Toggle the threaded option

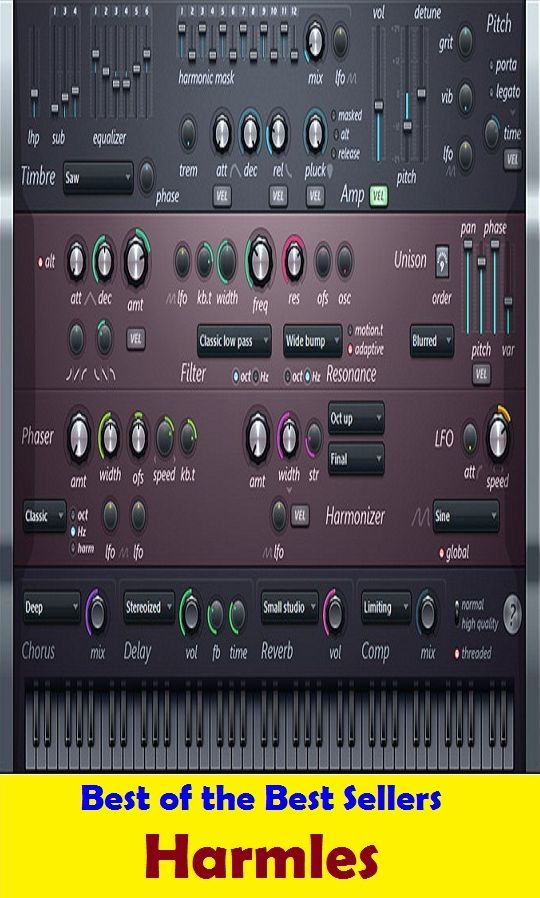coord(457,653)
